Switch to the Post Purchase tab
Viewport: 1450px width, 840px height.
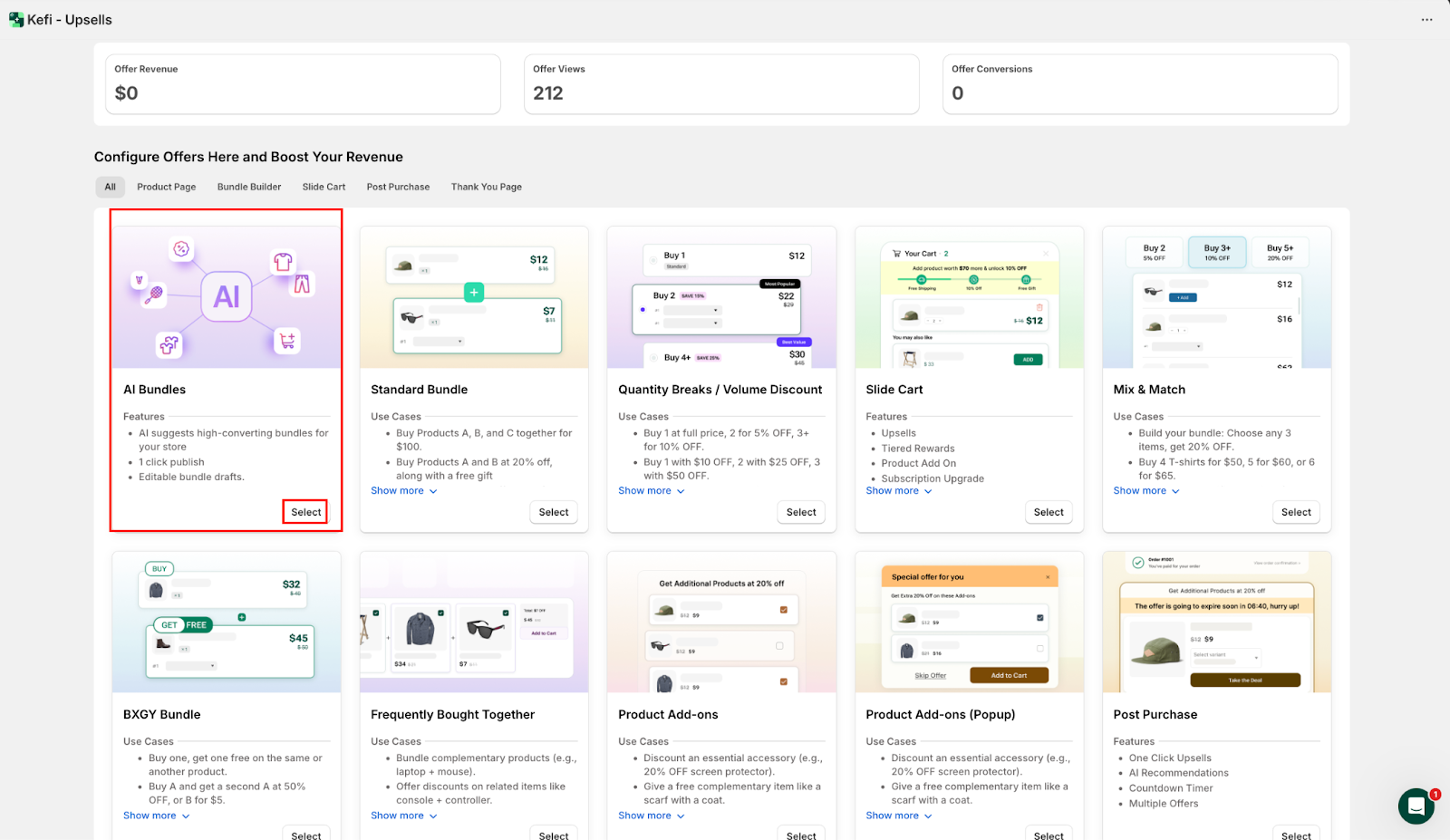(x=398, y=188)
